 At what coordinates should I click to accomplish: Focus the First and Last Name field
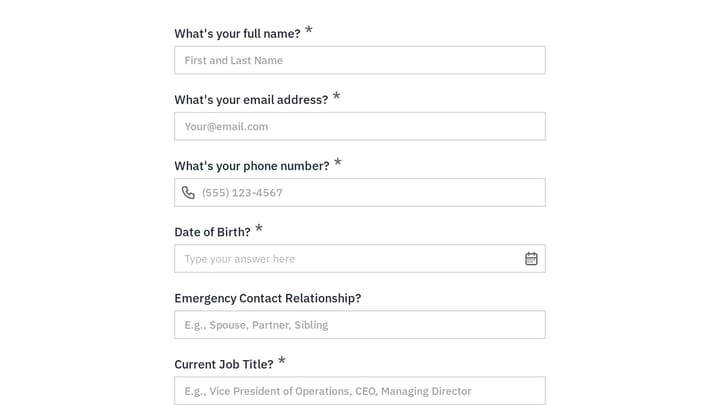tap(360, 60)
